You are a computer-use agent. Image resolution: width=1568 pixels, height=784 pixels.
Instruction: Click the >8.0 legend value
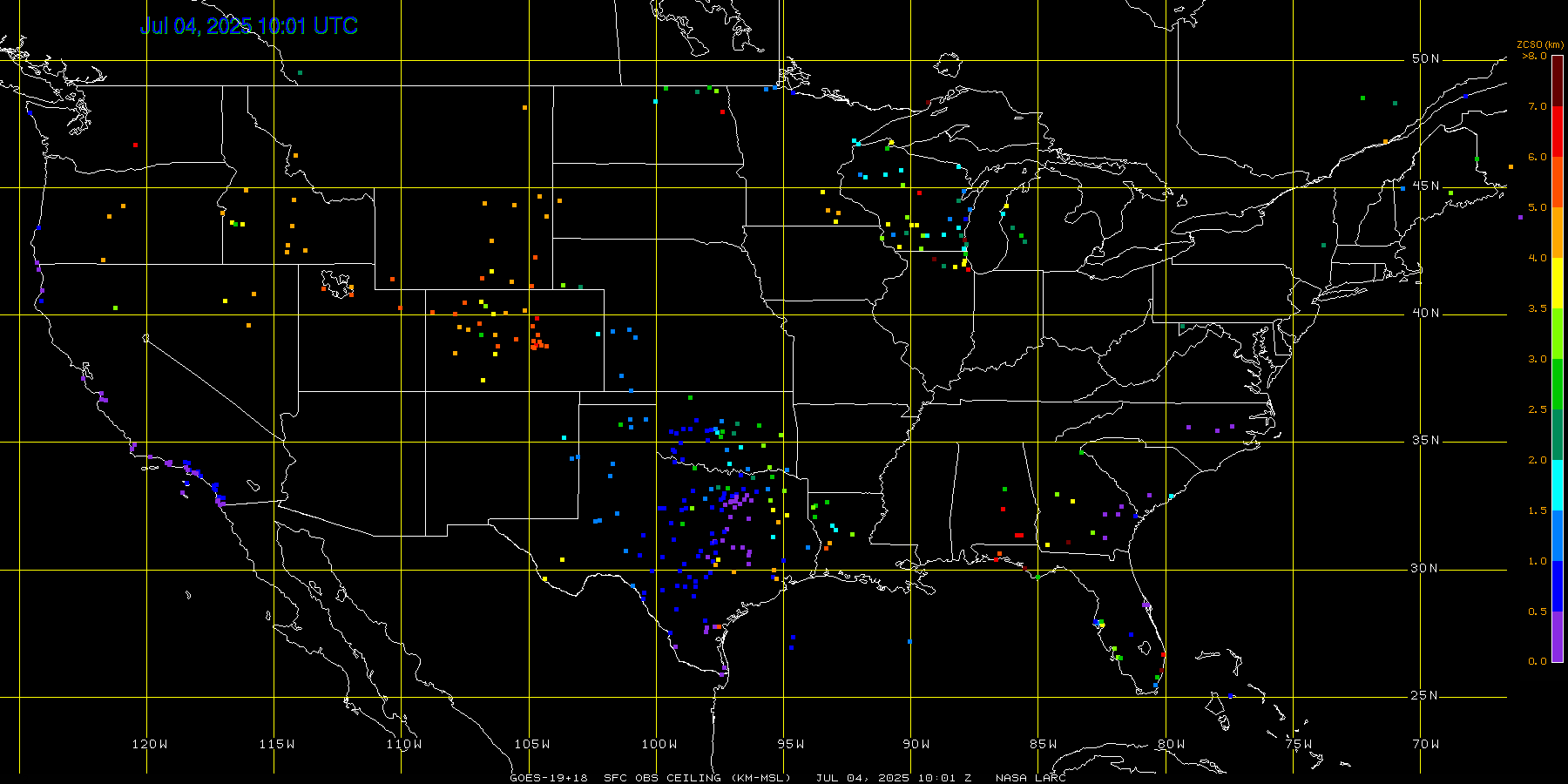pyautogui.click(x=1535, y=56)
